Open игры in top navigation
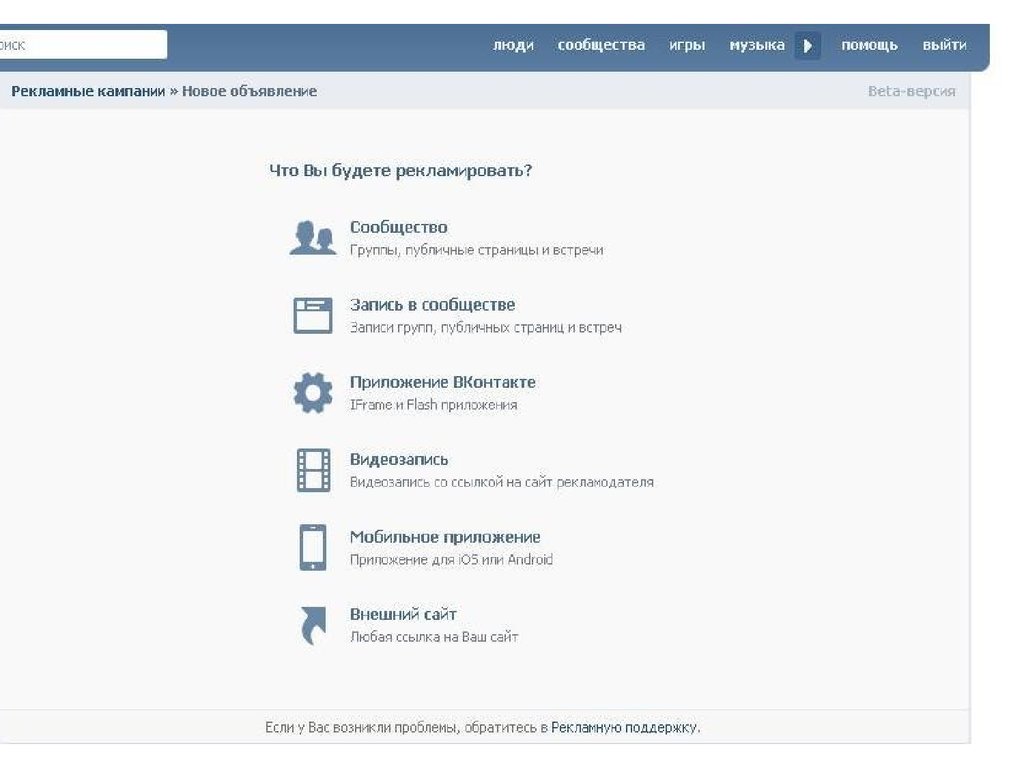1024x768 pixels. click(687, 45)
